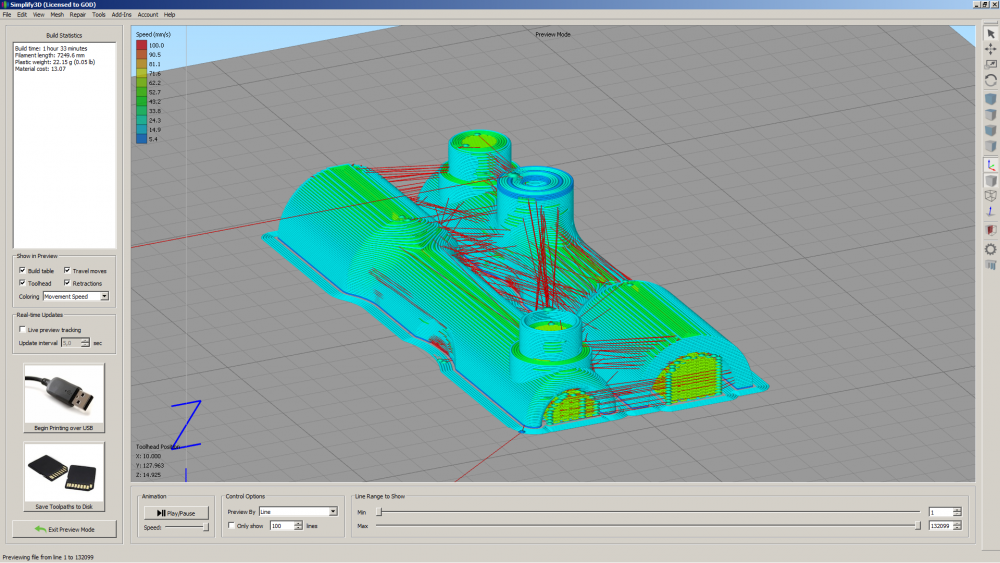This screenshot has width=1000, height=563.
Task: Click the circular-arrow rotate tool
Action: [x=990, y=80]
